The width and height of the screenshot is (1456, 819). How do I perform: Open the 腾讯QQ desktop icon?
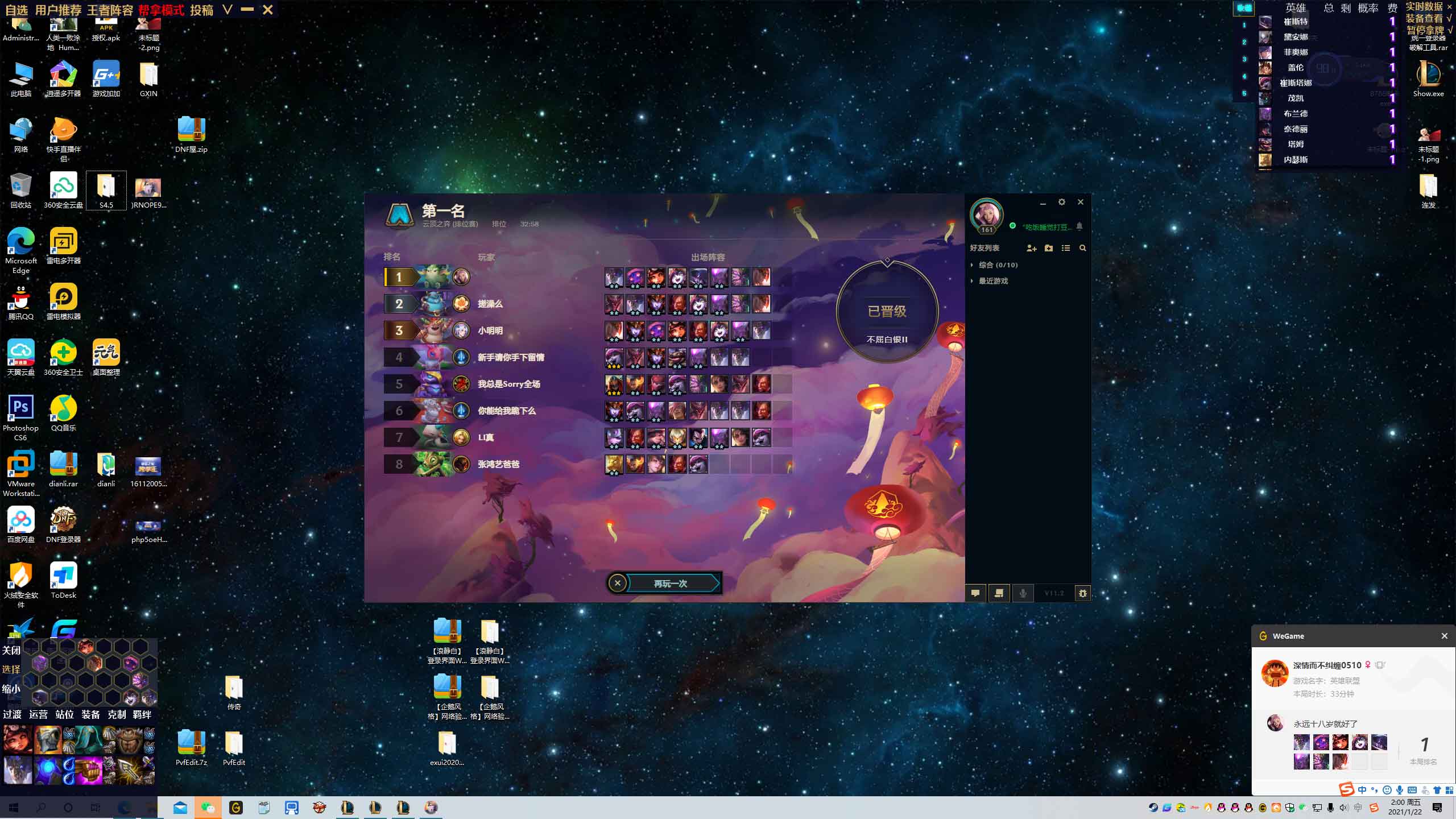coord(21,301)
